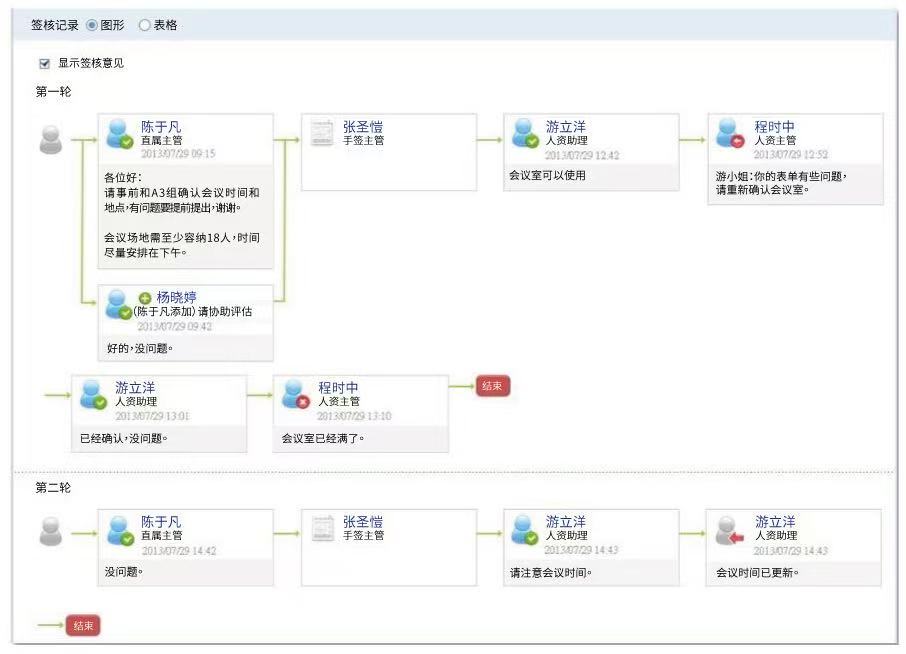Click the second round red 结束 button

click(83, 626)
